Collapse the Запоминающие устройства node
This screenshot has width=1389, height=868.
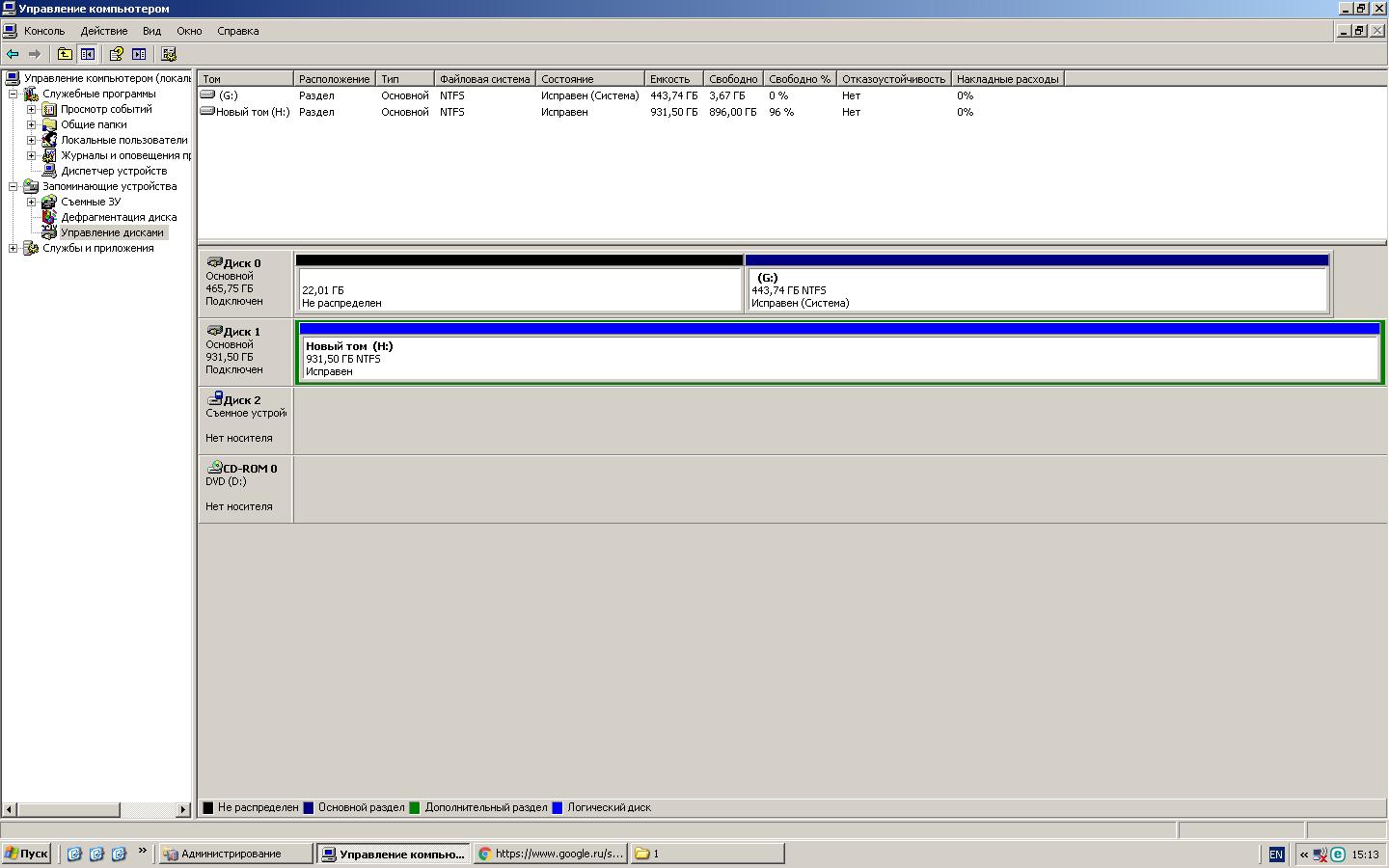[x=14, y=186]
